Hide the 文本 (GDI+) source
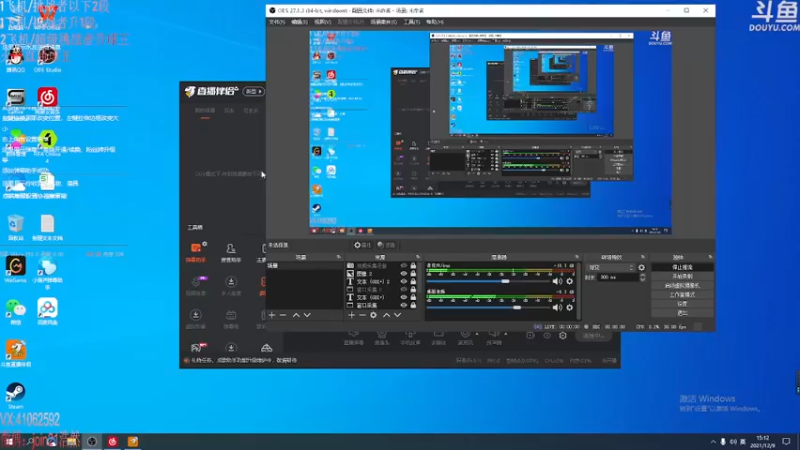Screen dimensions: 800x450 point(404,297)
